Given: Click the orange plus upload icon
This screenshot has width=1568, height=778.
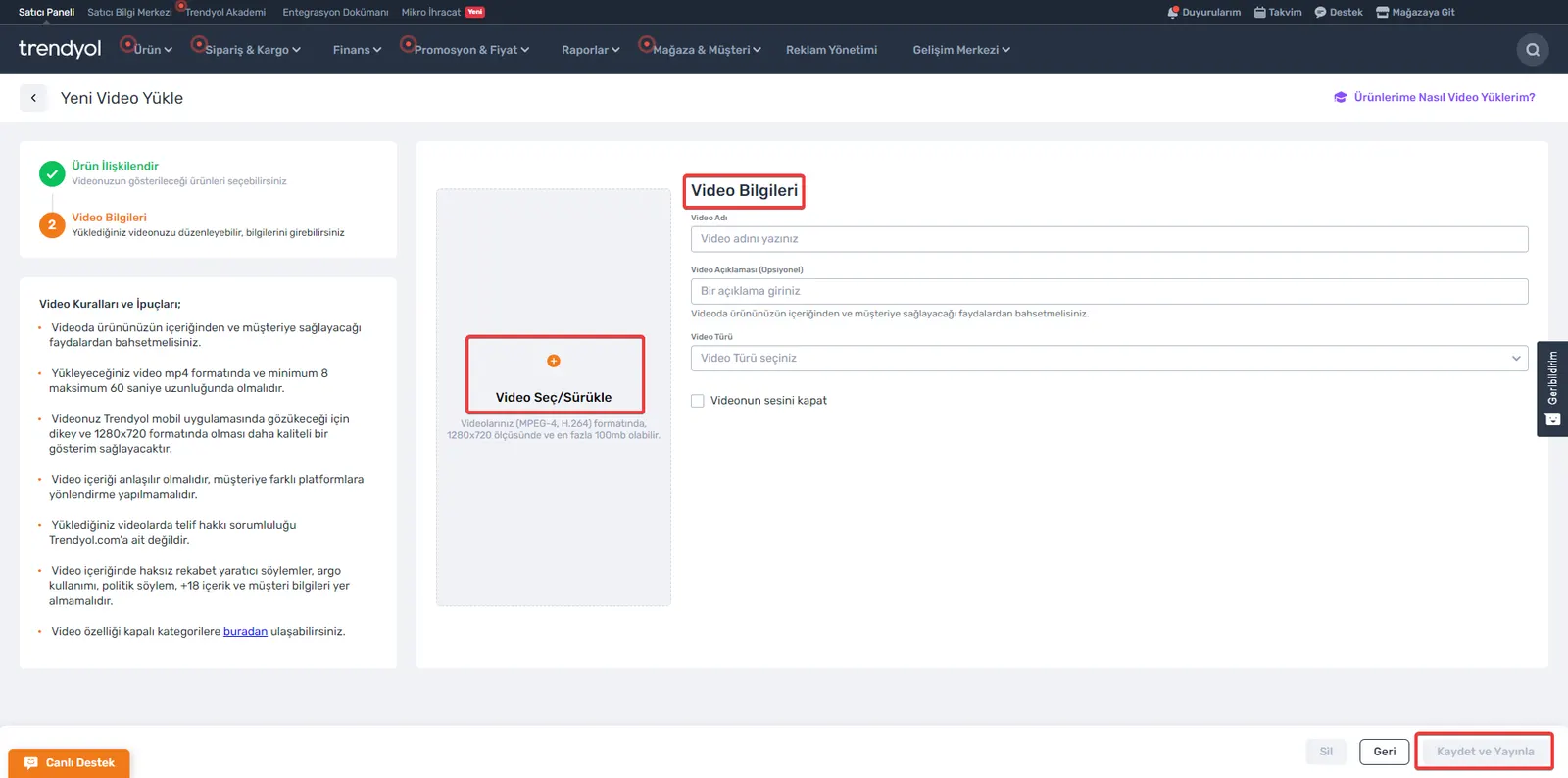Looking at the screenshot, I should tap(554, 361).
